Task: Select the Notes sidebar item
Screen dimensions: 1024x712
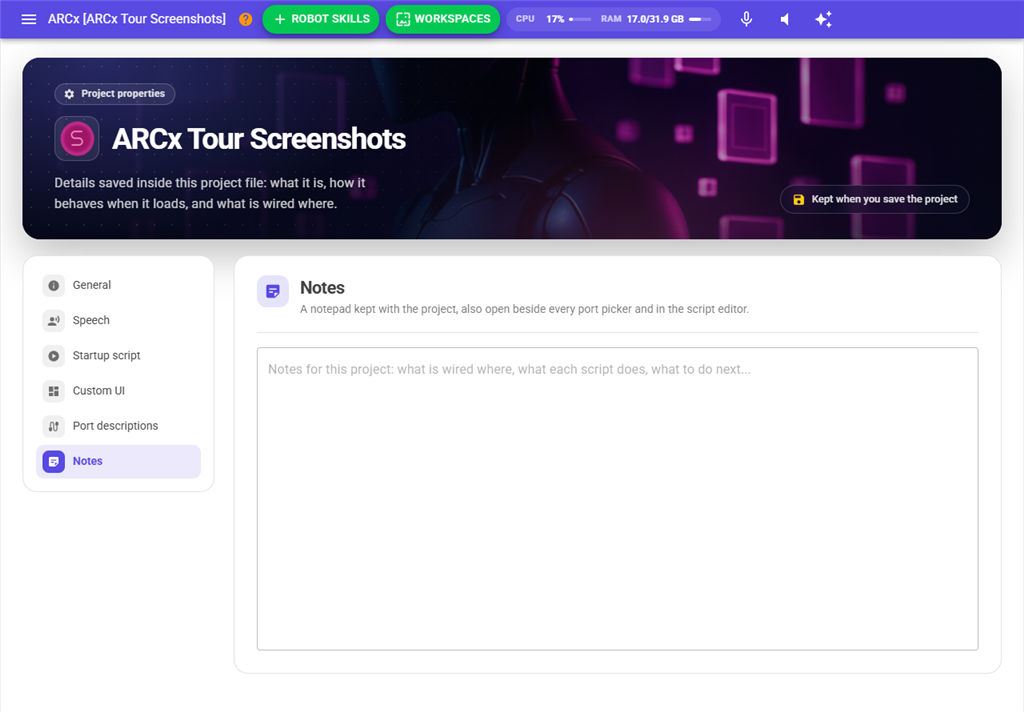Action: click(118, 462)
